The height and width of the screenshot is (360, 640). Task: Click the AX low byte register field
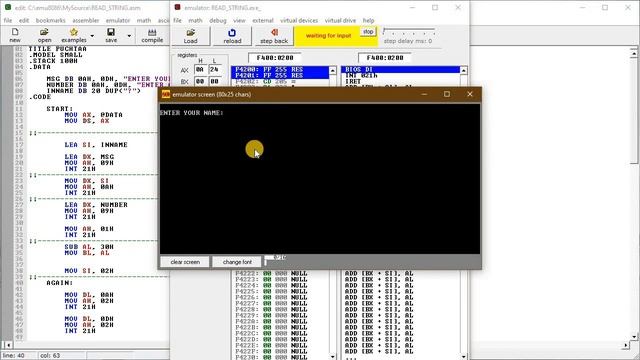(215, 69)
